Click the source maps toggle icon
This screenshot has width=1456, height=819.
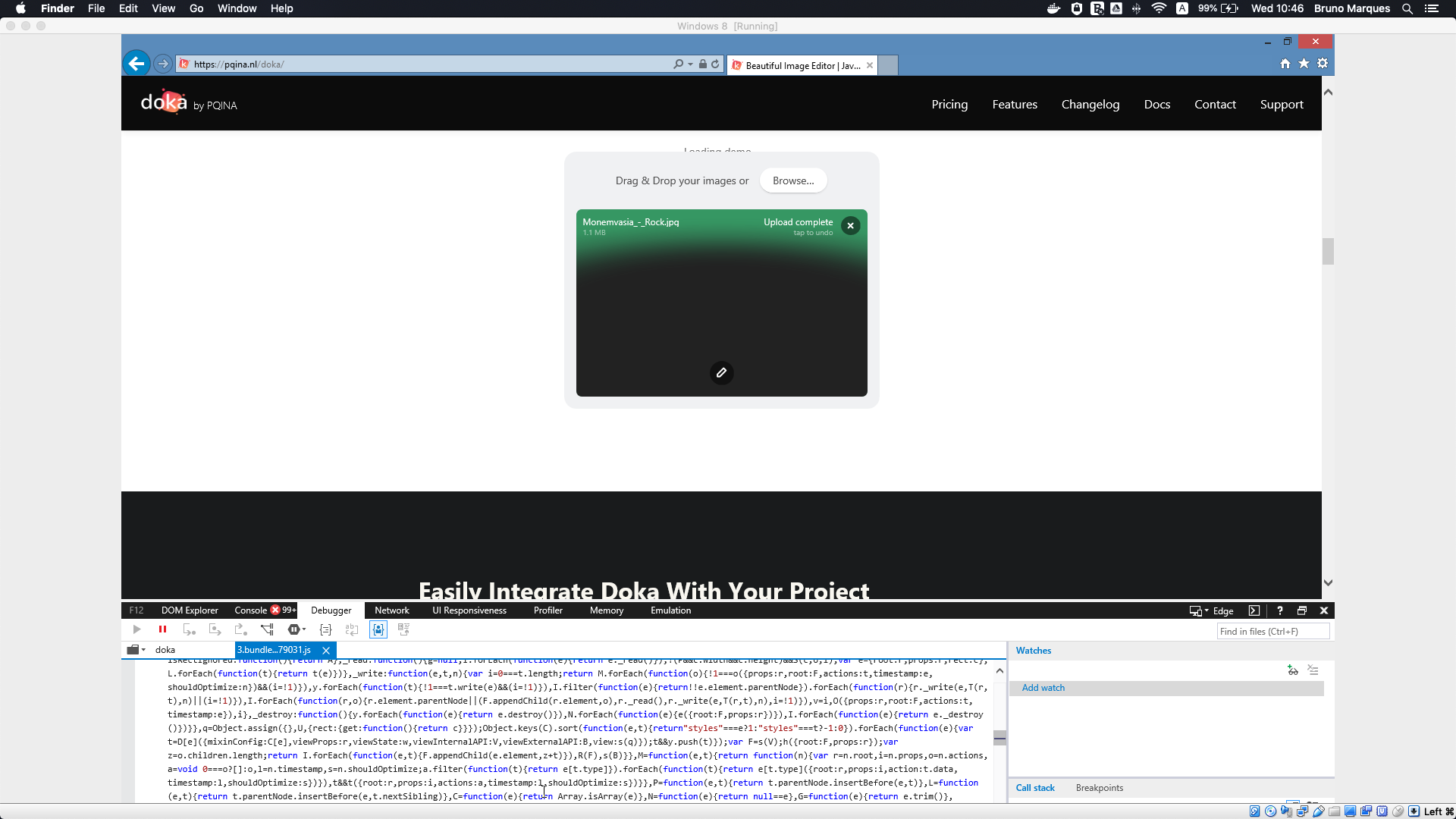point(403,629)
